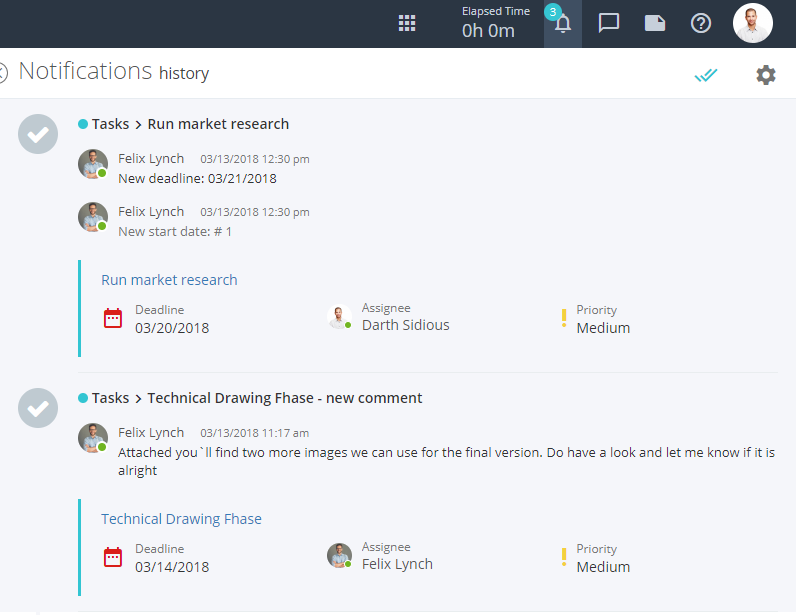Close the Notifications panel
796x615 pixels.
click(x=3, y=73)
